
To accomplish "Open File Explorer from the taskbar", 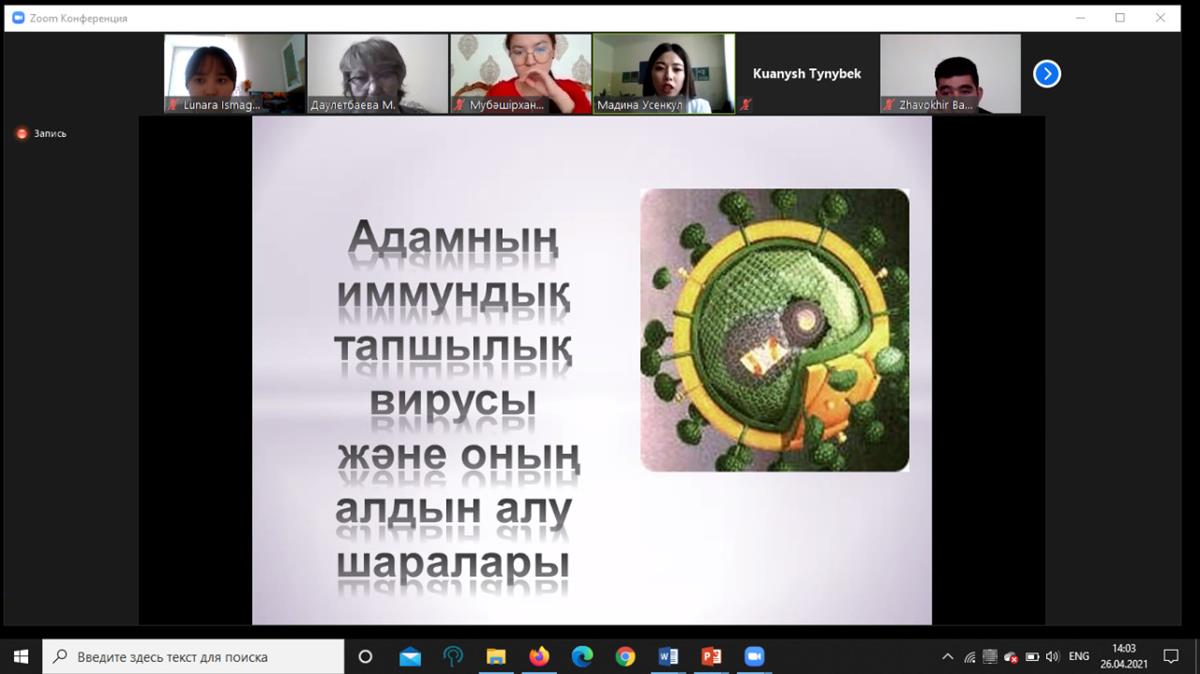I will [x=496, y=657].
